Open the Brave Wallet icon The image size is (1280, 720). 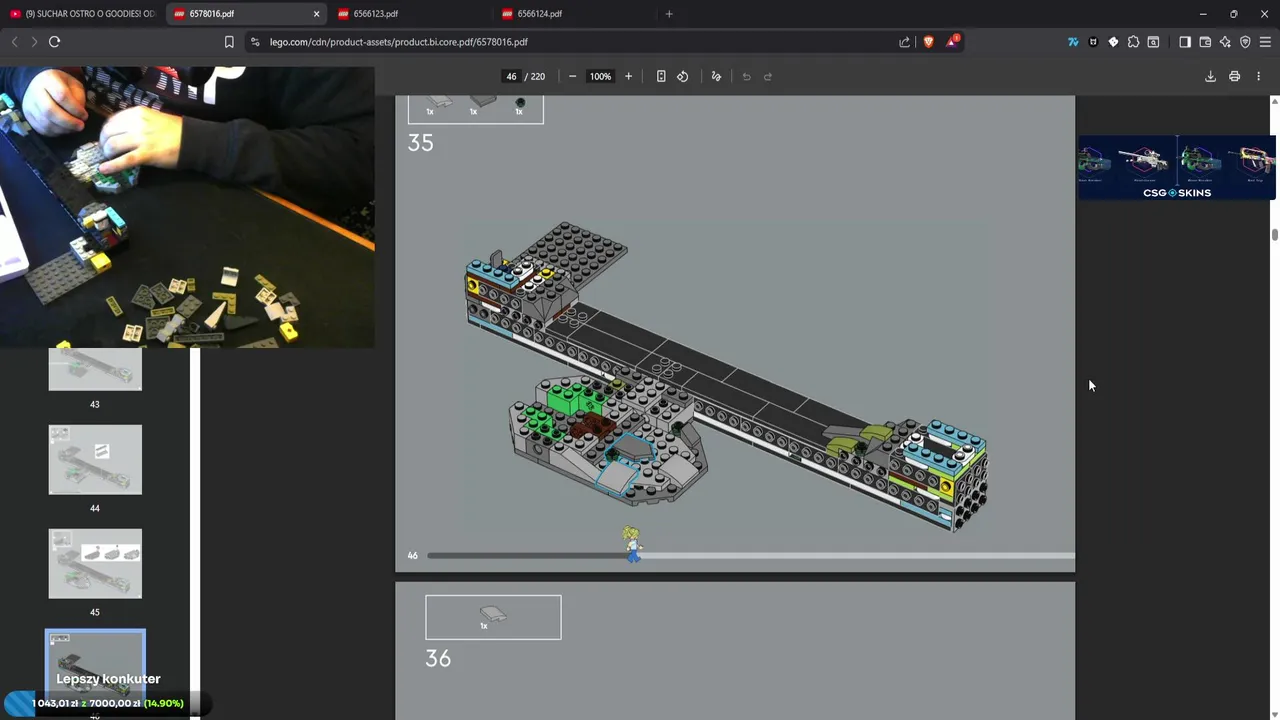pyautogui.click(x=1205, y=42)
